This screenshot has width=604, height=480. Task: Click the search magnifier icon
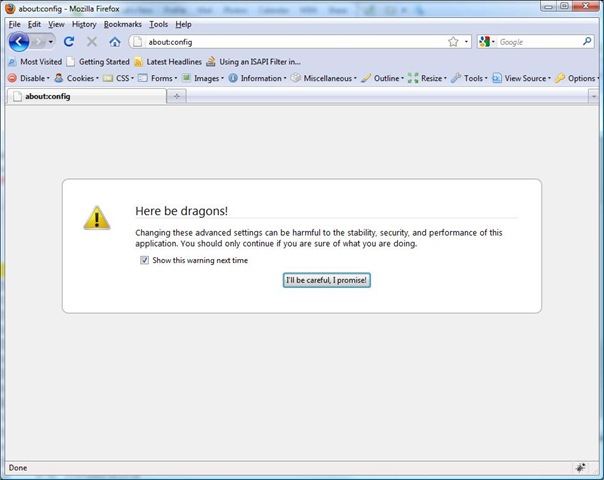(587, 42)
